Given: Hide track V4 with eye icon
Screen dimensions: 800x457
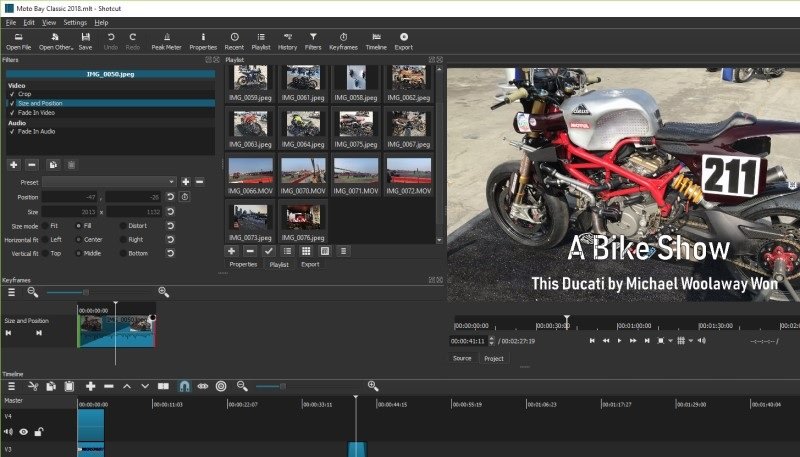Looking at the screenshot, I should click(x=23, y=431).
